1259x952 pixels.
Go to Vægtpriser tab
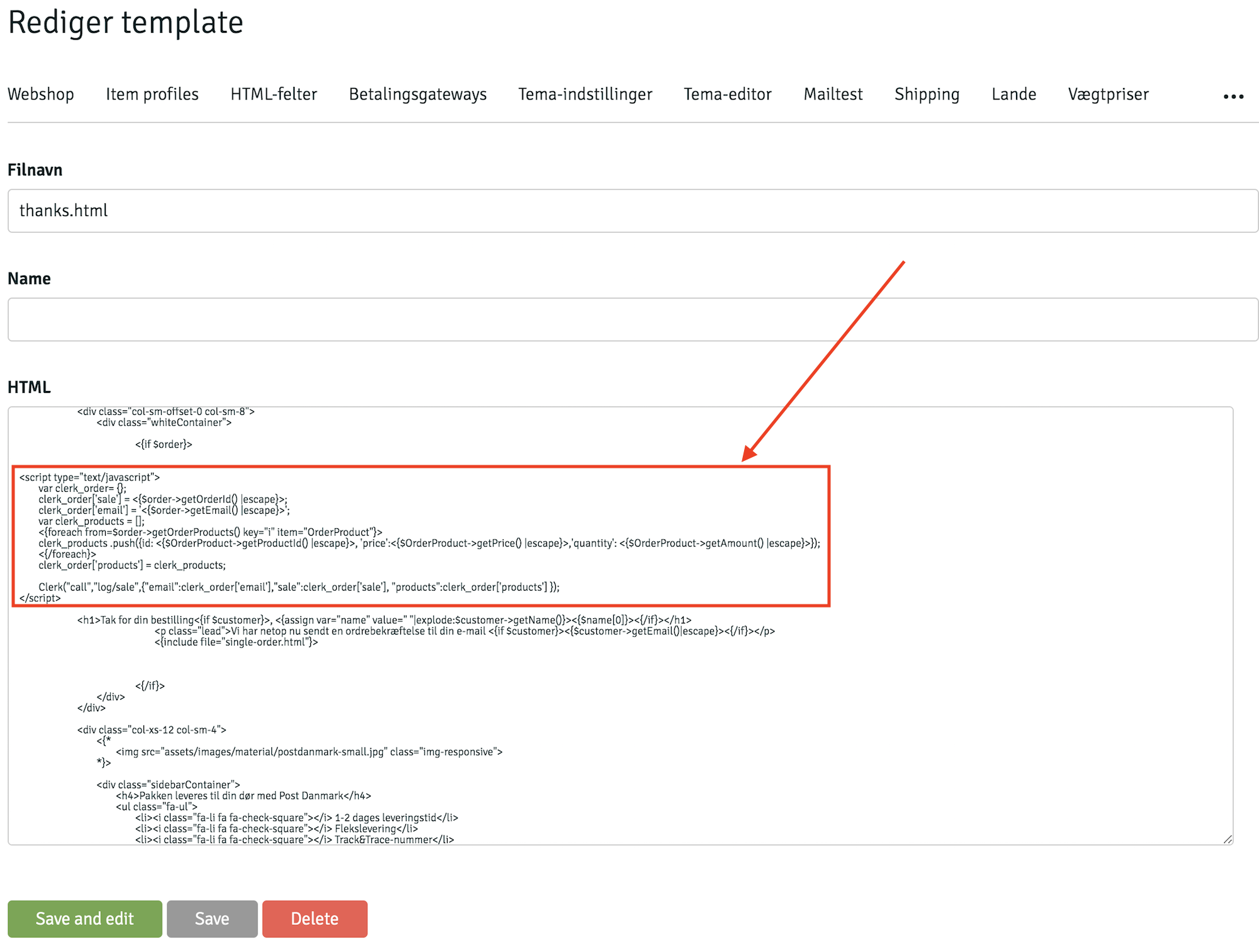[x=1108, y=94]
